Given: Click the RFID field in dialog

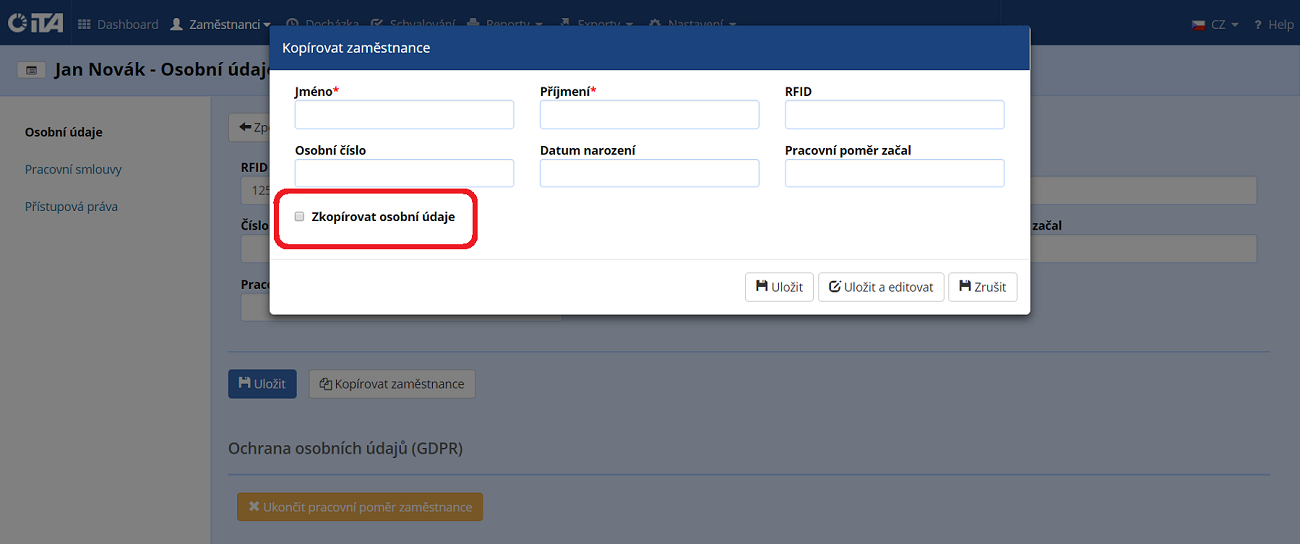Looking at the screenshot, I should pos(894,115).
